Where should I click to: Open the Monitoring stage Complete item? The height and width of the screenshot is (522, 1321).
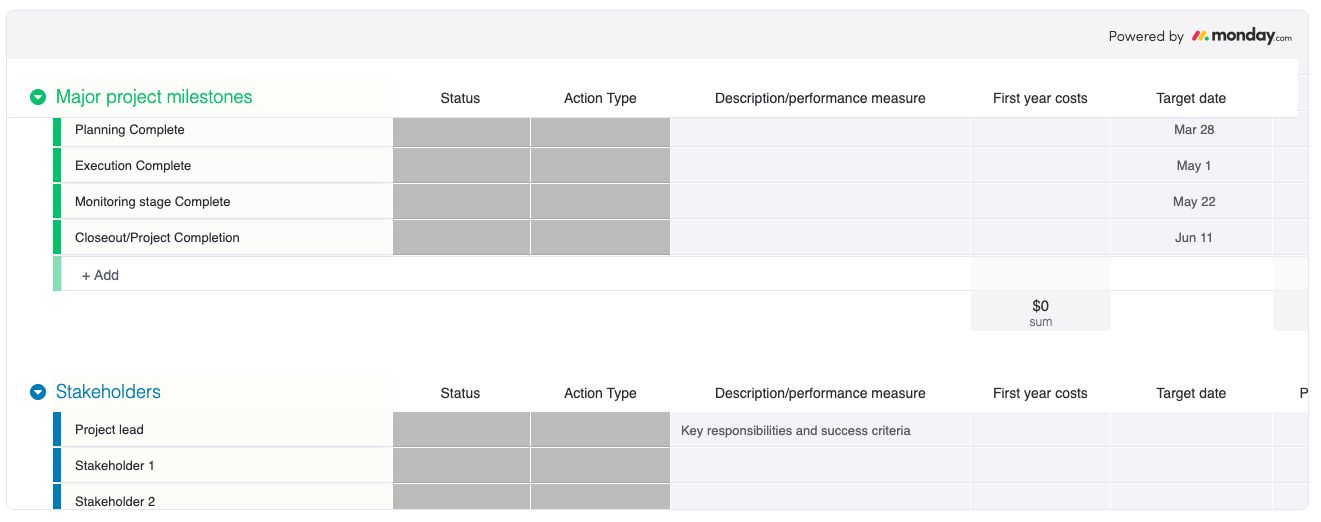click(152, 202)
